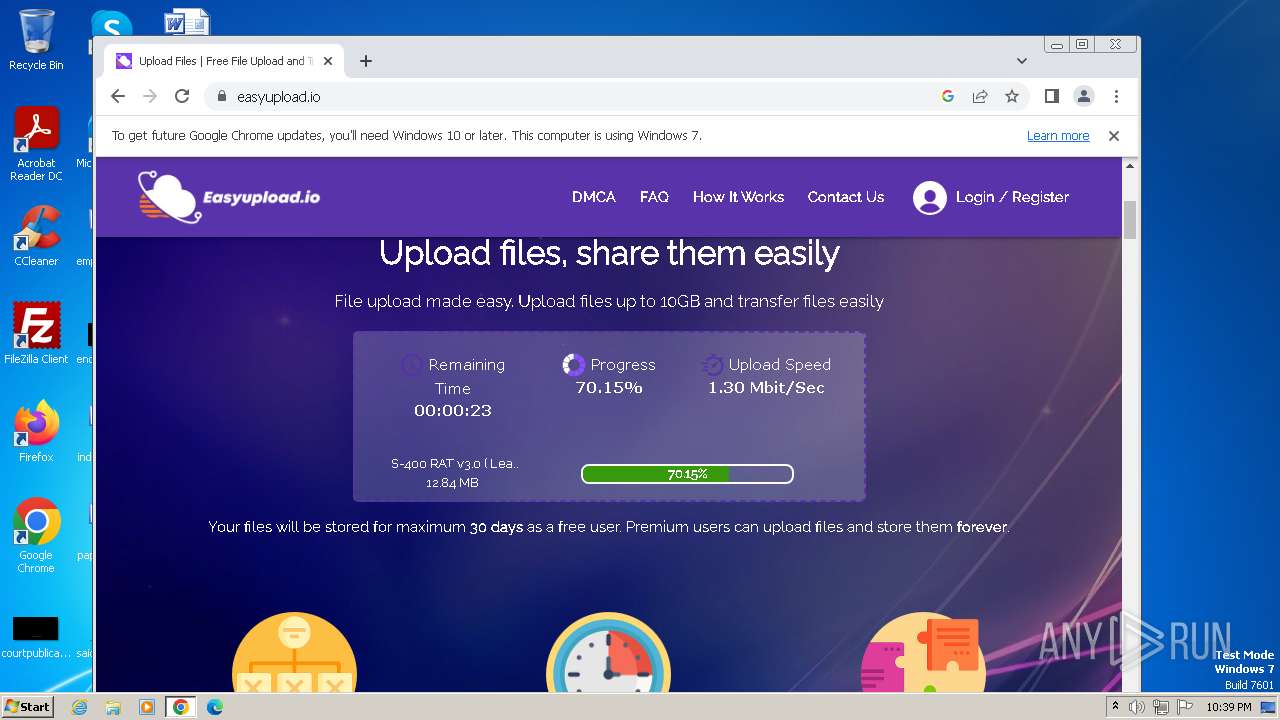Open the Contact Us page

click(x=846, y=197)
